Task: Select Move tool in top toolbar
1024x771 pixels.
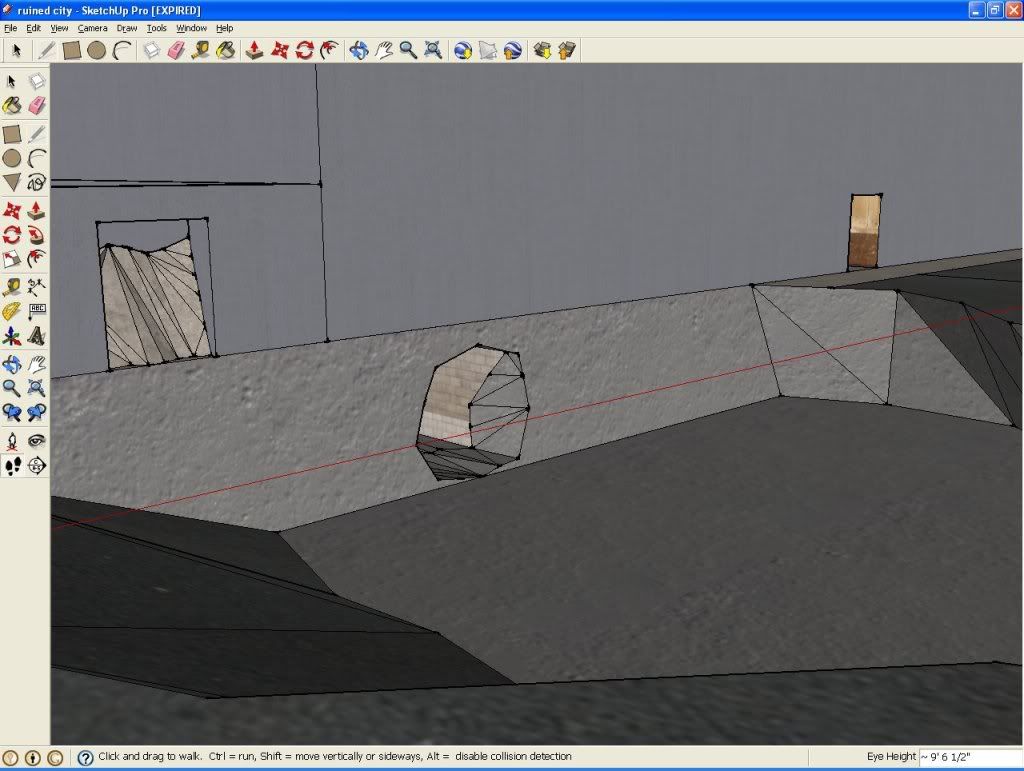Action: tap(280, 50)
